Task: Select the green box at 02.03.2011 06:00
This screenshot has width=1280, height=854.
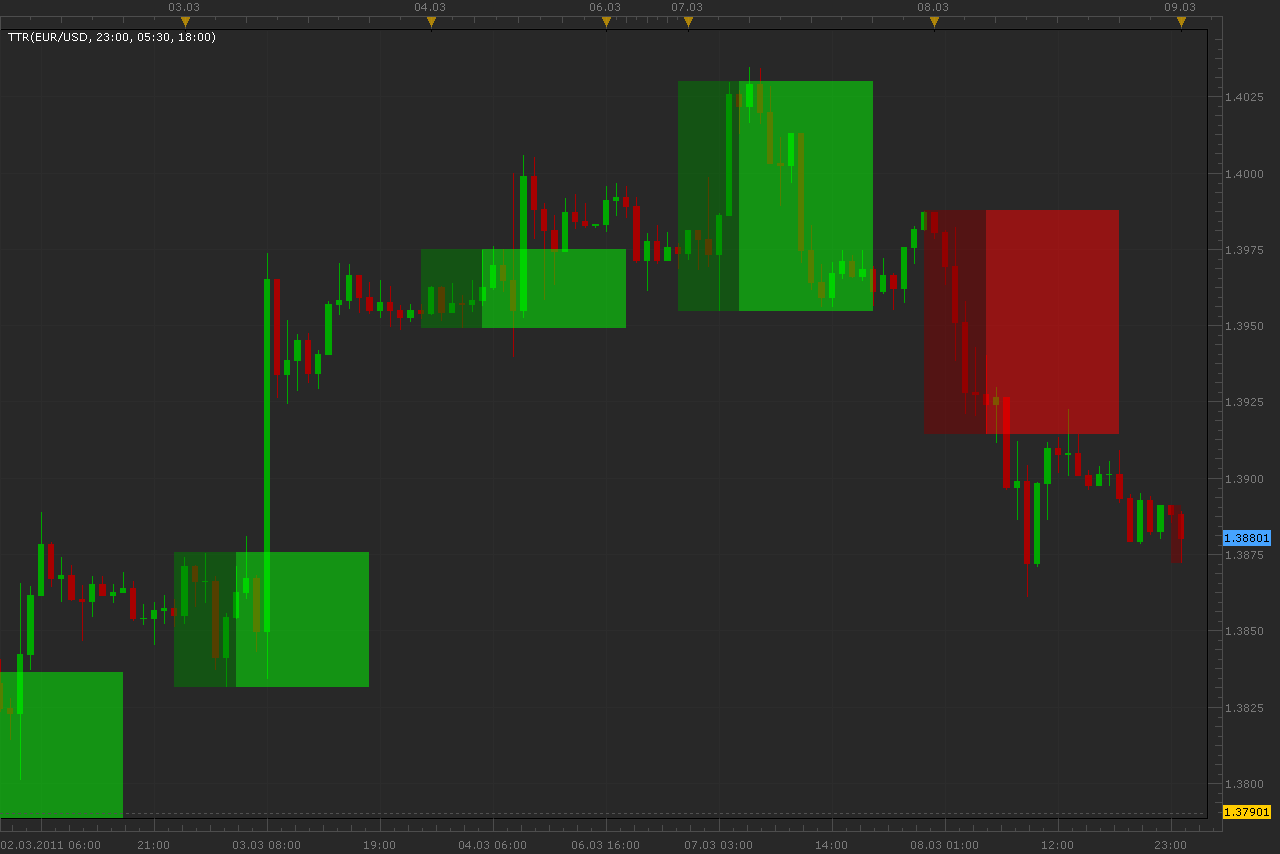Action: click(61, 745)
